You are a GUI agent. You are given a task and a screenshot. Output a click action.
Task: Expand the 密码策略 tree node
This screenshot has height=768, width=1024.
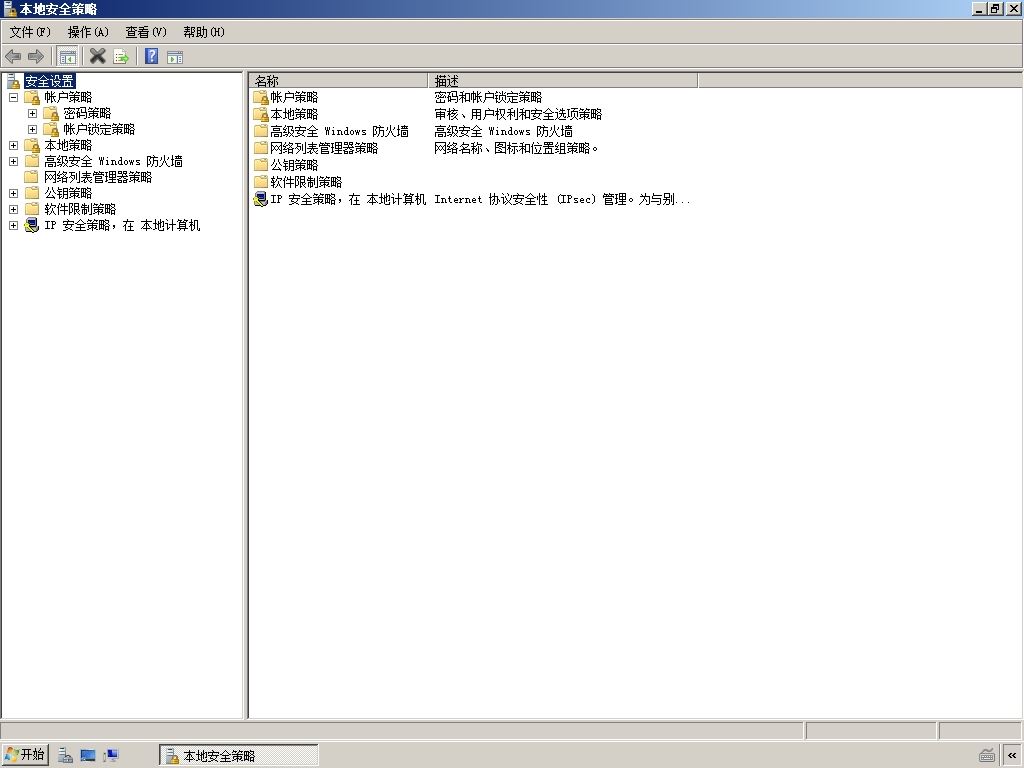click(32, 114)
